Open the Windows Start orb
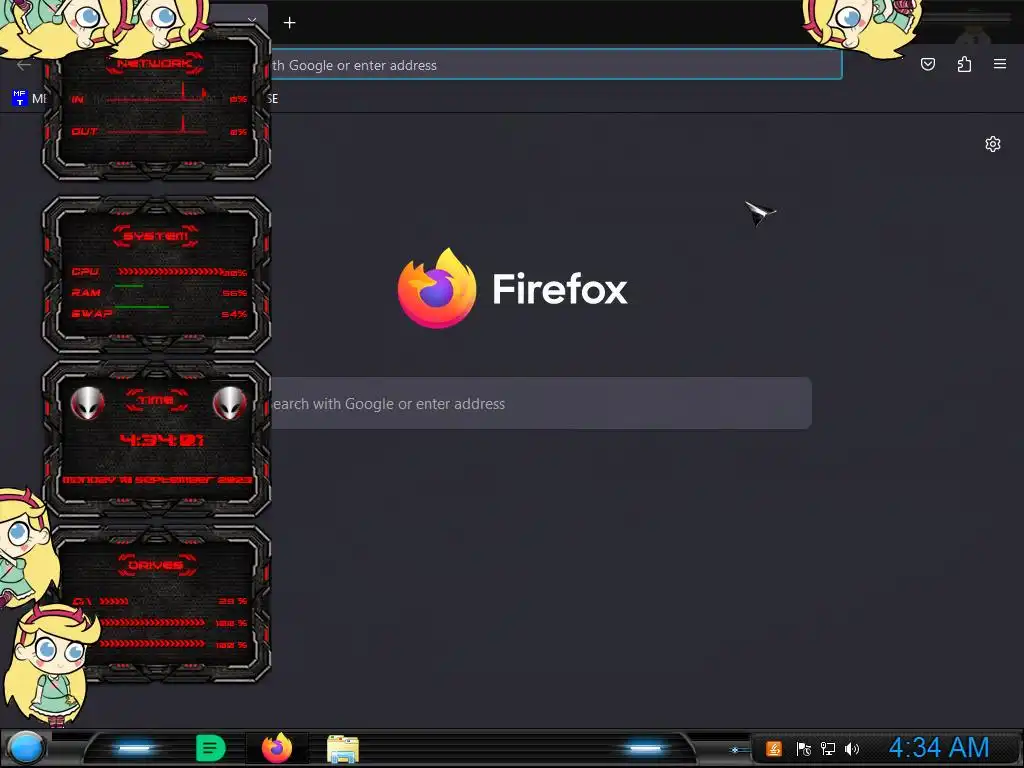This screenshot has height=768, width=1024. [26, 748]
